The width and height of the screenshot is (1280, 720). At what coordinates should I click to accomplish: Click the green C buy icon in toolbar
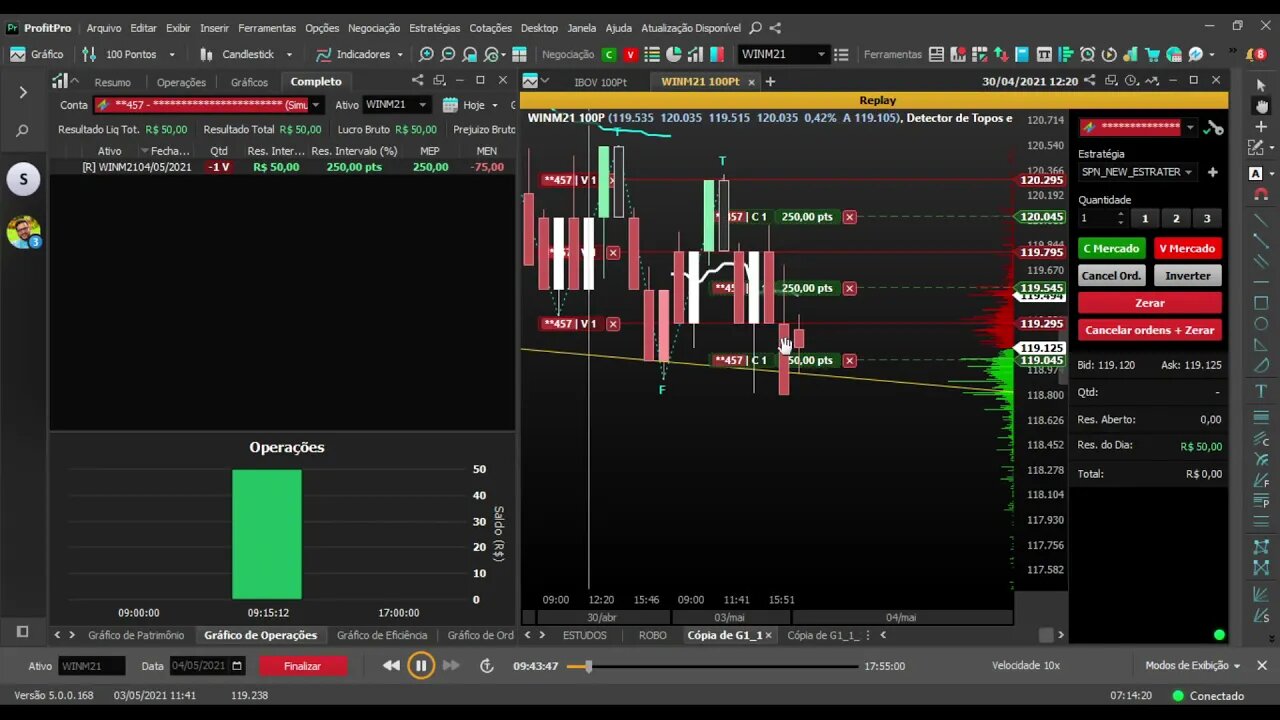coord(609,54)
